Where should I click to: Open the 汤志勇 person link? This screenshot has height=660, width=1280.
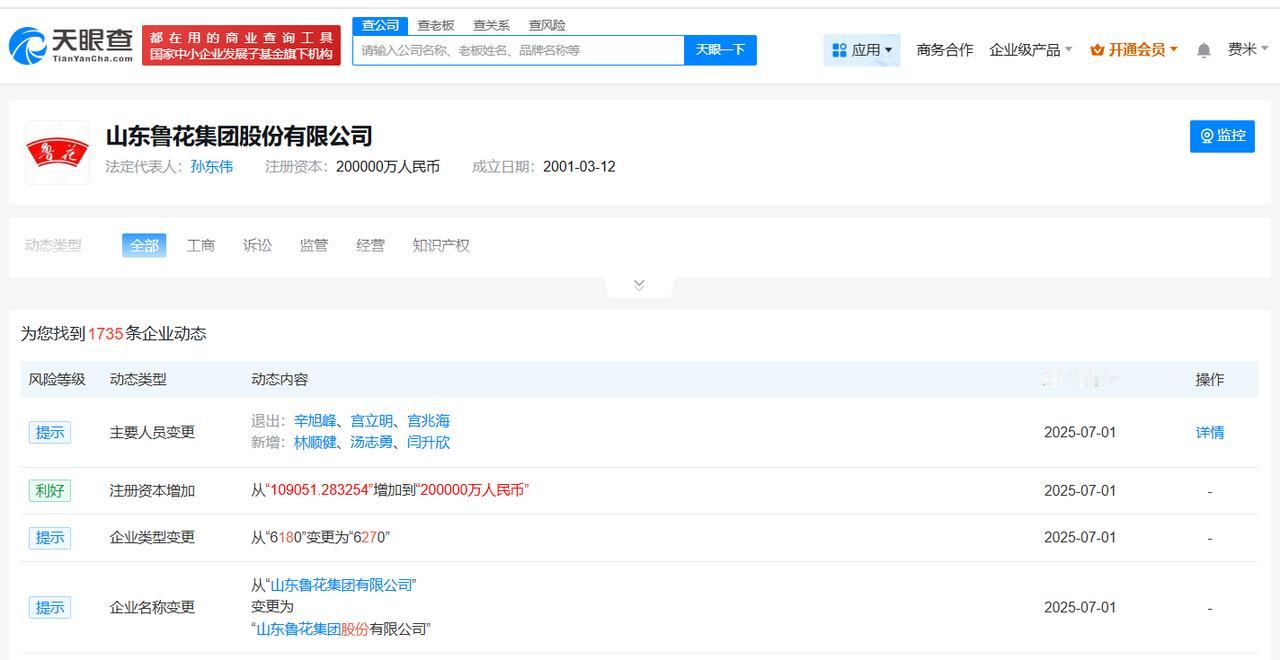point(371,442)
